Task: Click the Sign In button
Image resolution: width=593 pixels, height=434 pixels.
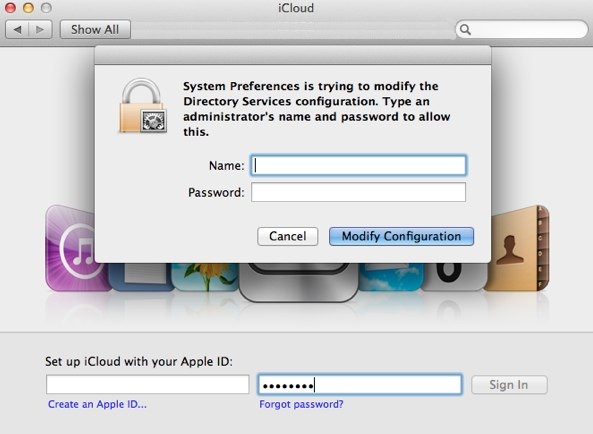Action: 509,385
